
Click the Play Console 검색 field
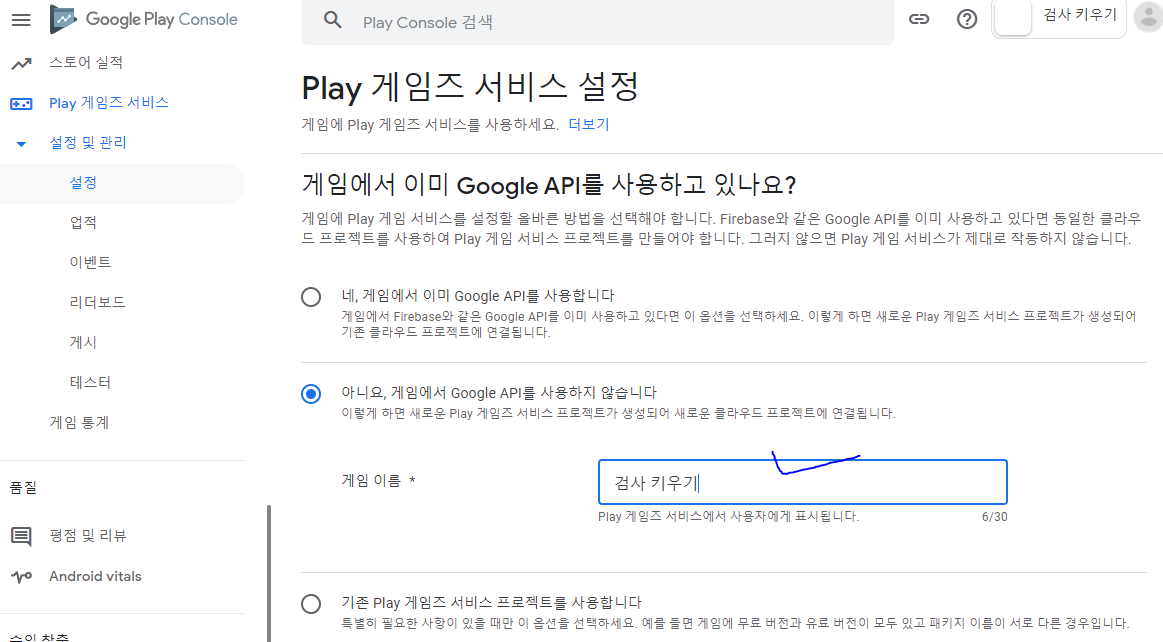coord(597,22)
